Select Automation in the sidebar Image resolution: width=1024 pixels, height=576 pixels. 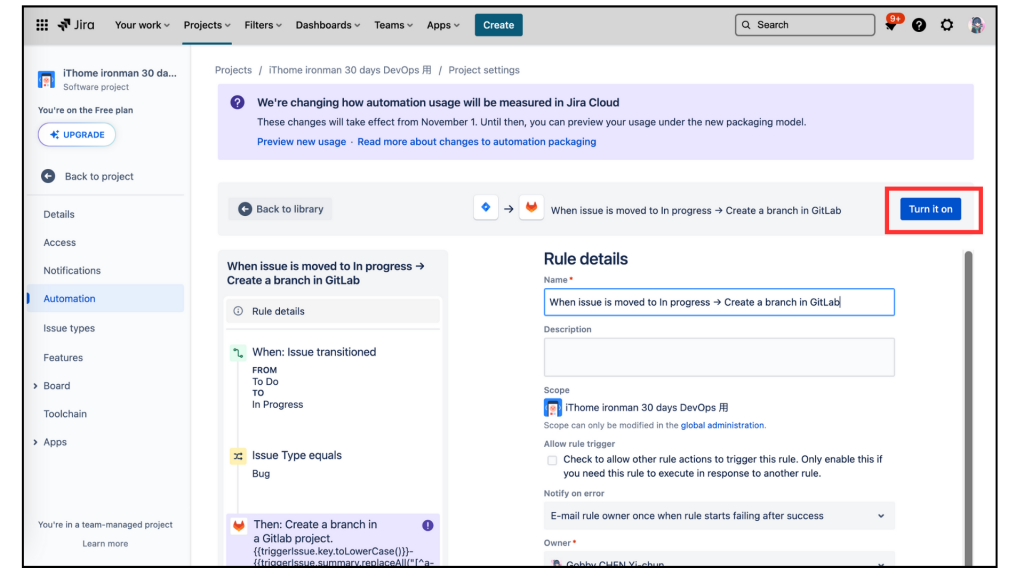pyautogui.click(x=106, y=298)
